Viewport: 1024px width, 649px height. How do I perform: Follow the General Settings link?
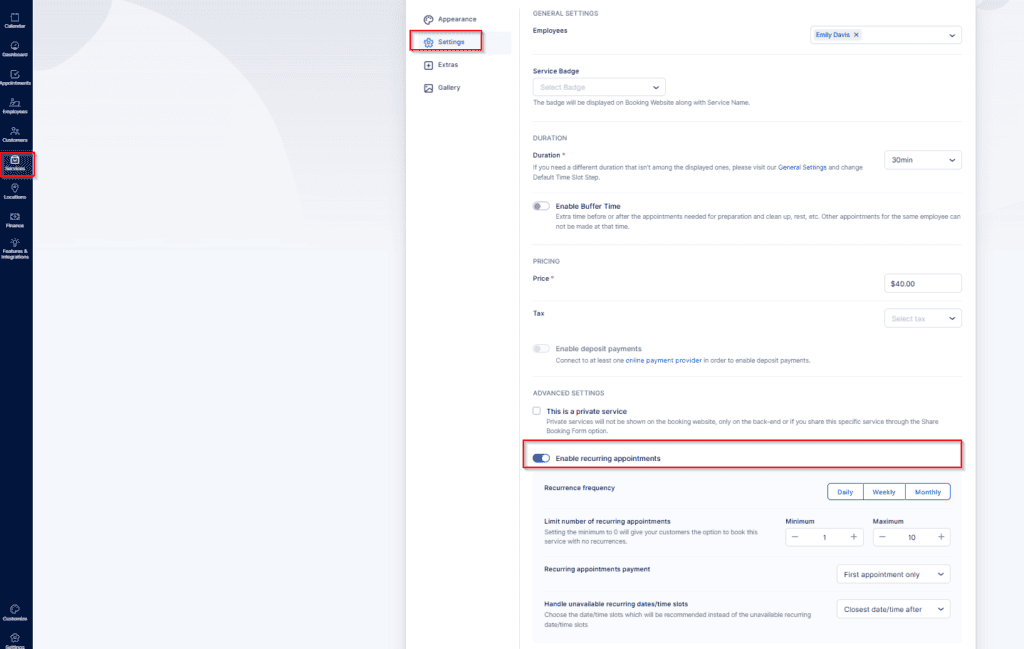[802, 168]
